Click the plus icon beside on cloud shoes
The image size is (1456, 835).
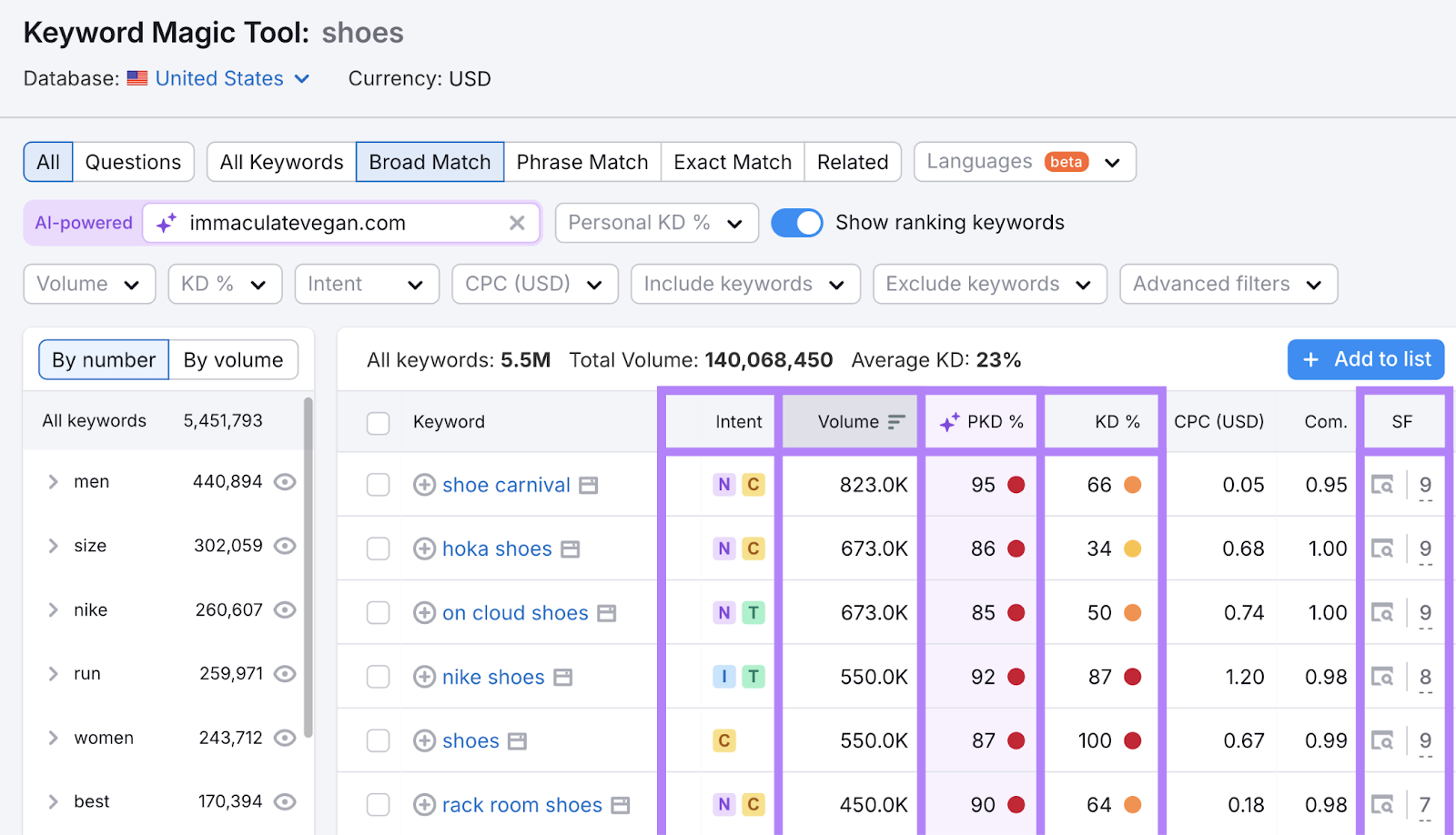(x=424, y=613)
